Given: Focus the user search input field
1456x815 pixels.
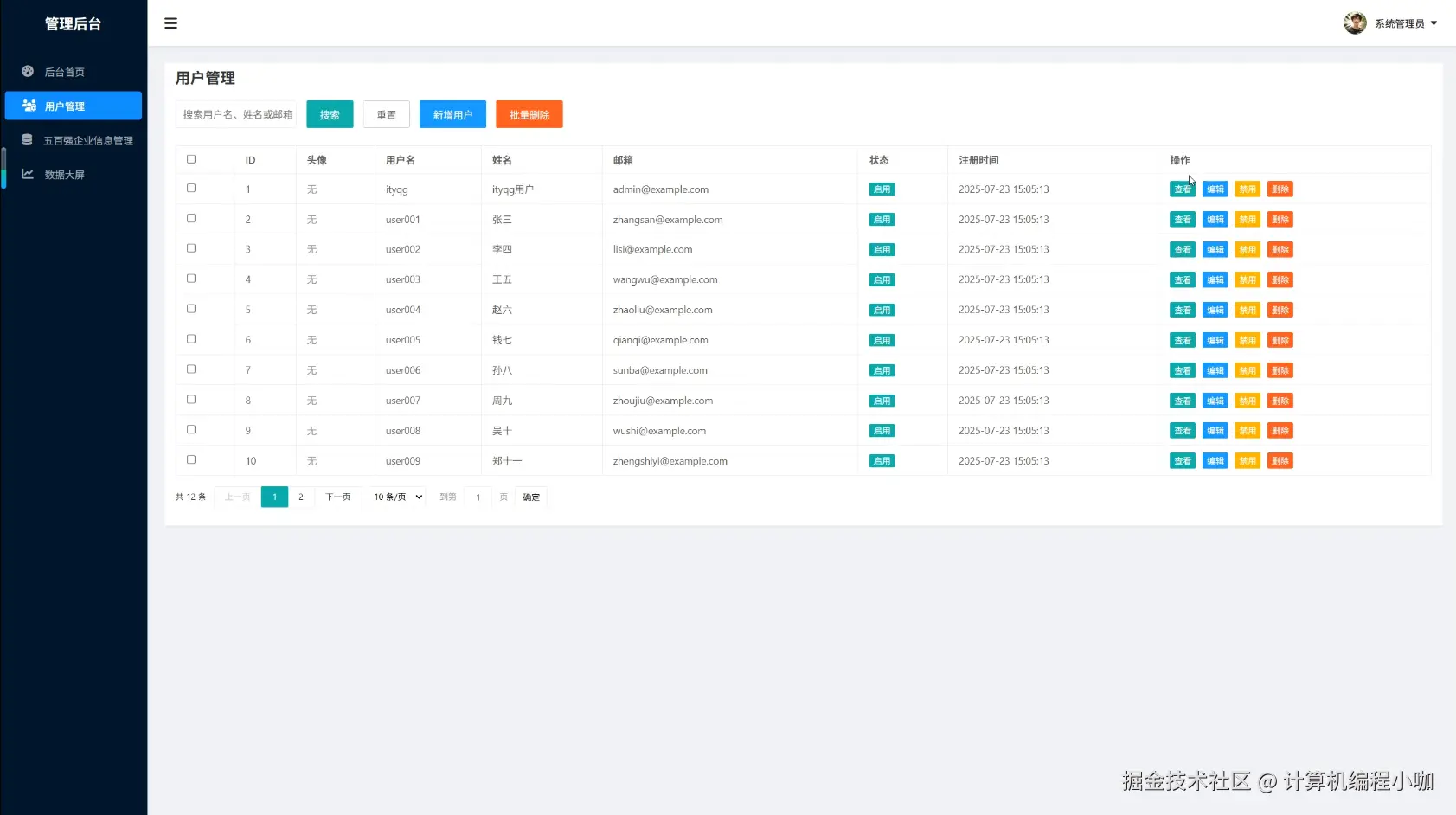Looking at the screenshot, I should 236,114.
